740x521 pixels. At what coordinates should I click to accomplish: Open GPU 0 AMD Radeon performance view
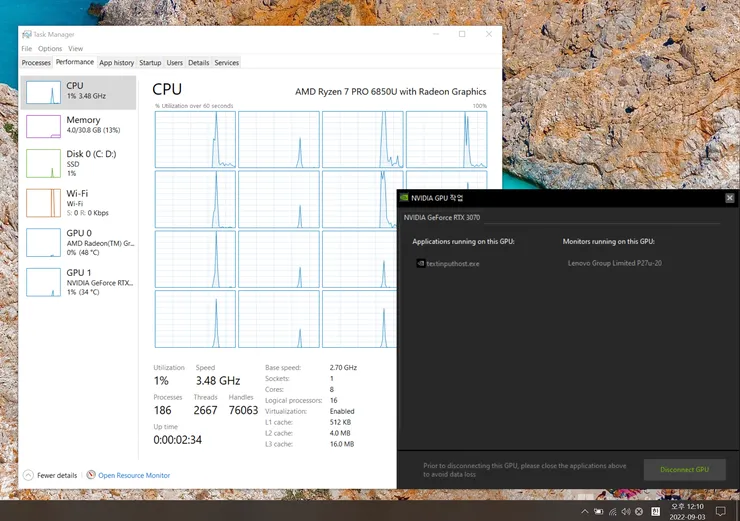78,243
